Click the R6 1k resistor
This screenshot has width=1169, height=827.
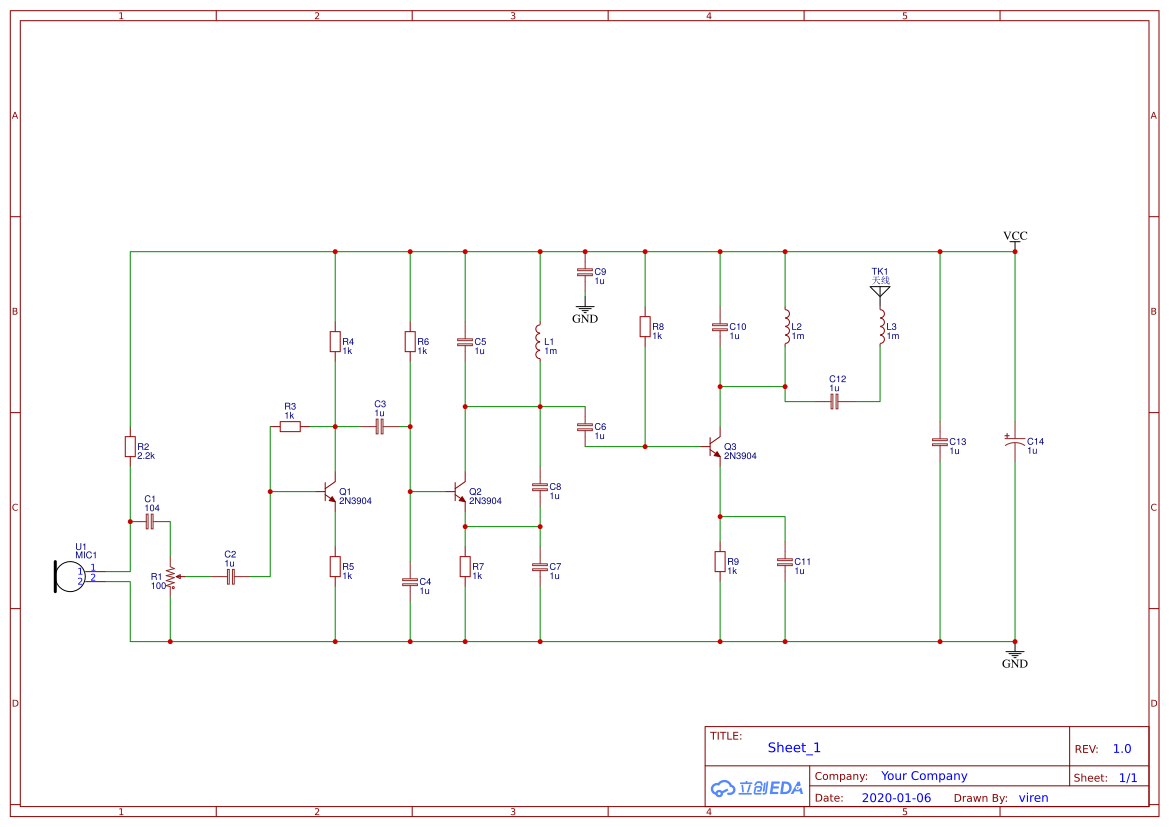click(410, 342)
